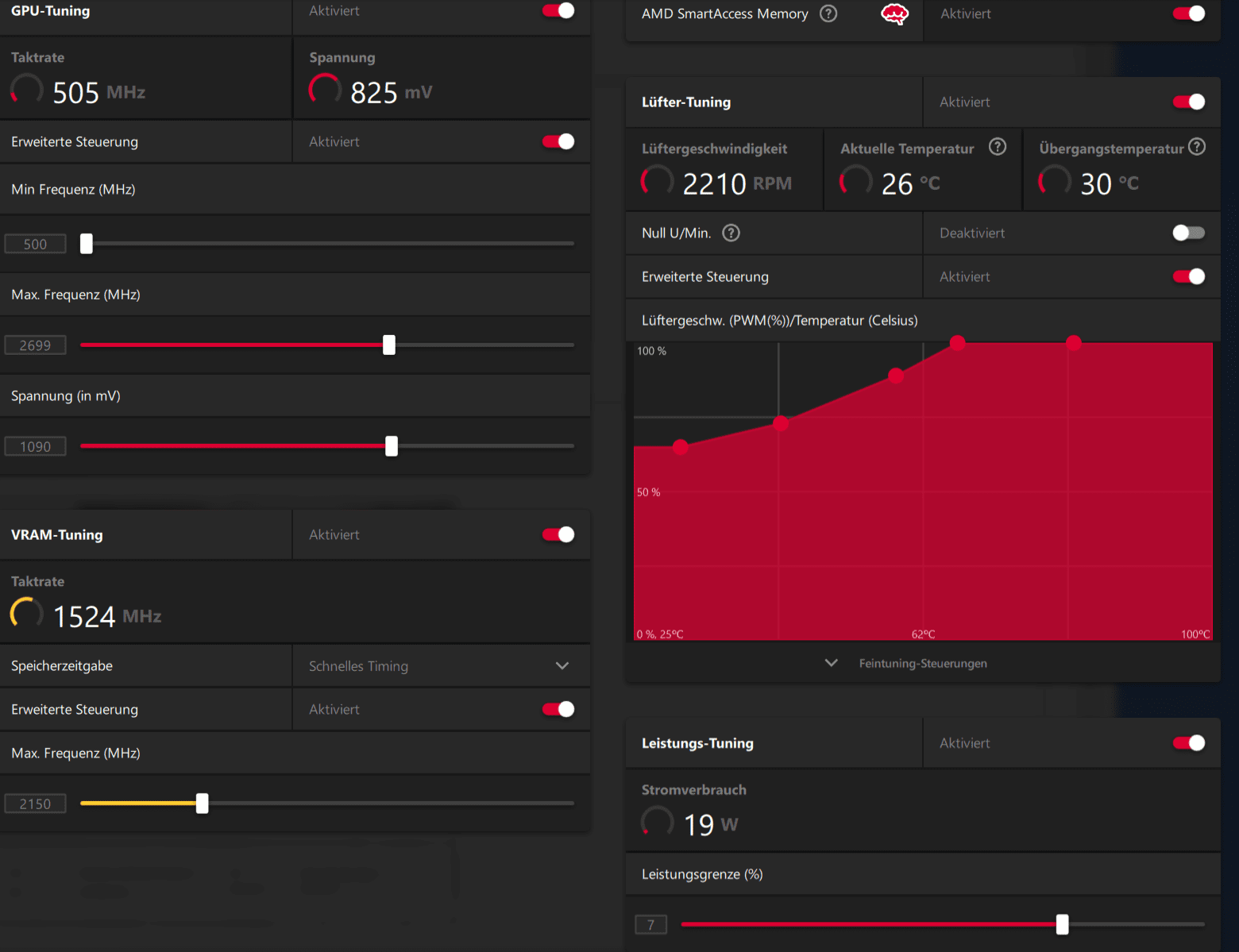Click the Spannung 1090 value field
1239x952 pixels.
(35, 447)
